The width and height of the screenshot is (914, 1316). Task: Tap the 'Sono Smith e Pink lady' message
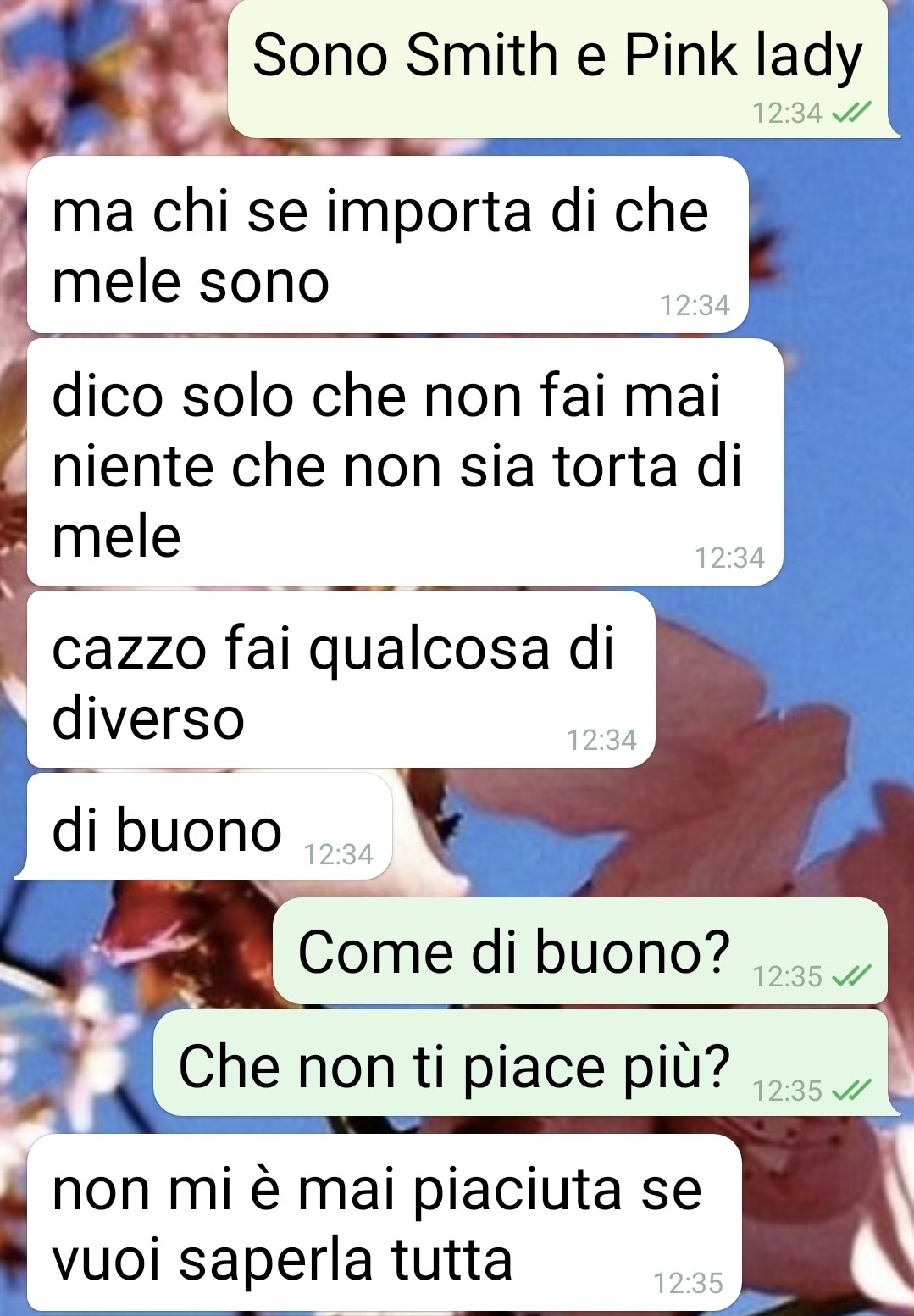tap(559, 68)
